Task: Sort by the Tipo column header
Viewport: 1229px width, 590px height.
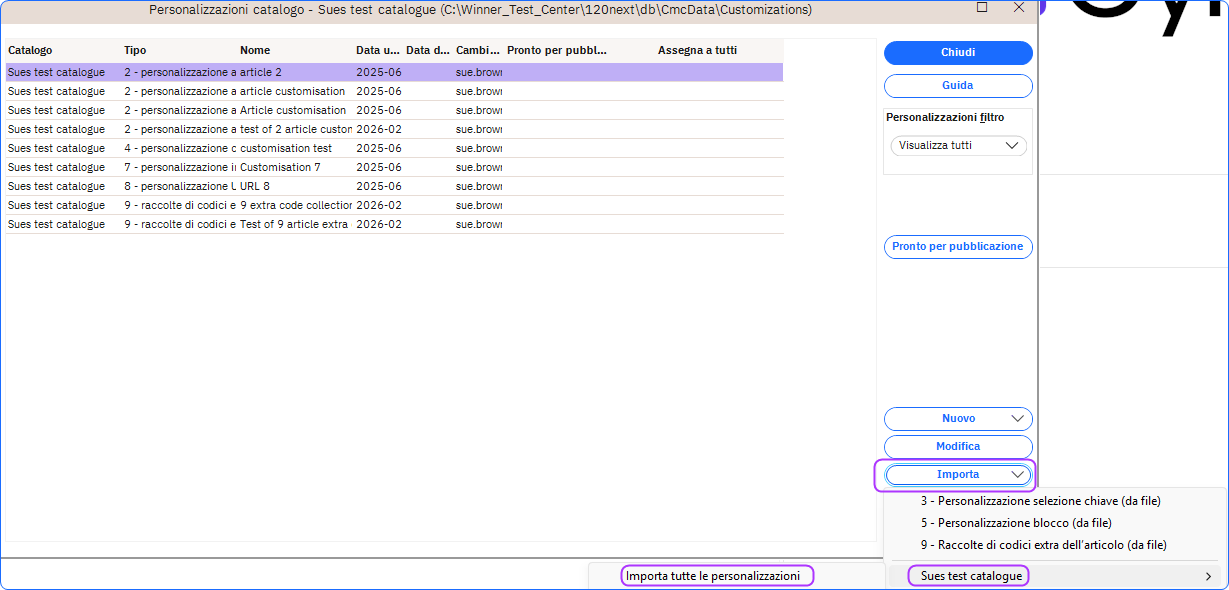Action: click(x=135, y=50)
